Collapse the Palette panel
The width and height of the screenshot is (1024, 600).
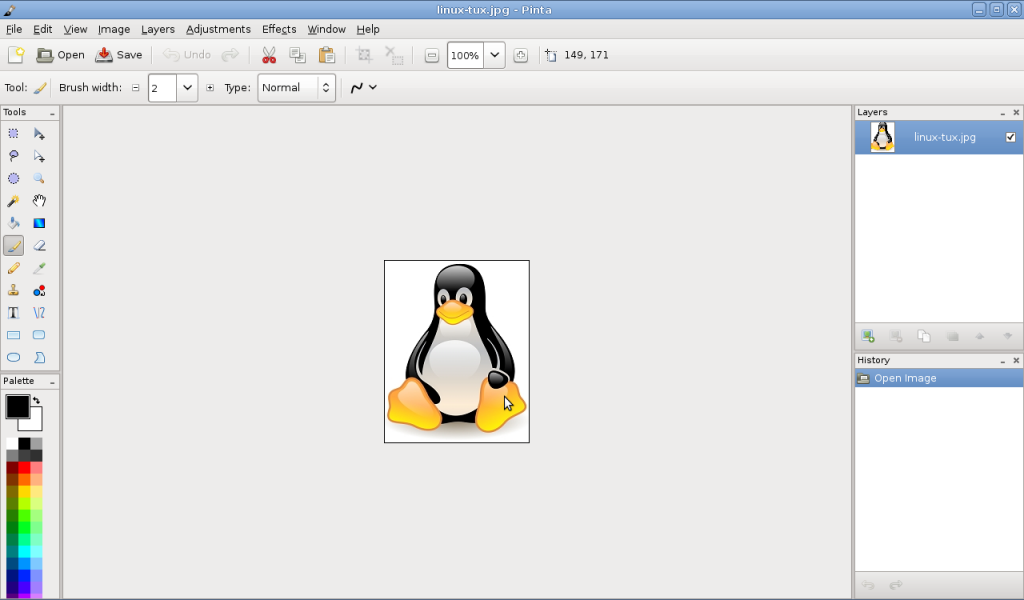click(x=52, y=381)
